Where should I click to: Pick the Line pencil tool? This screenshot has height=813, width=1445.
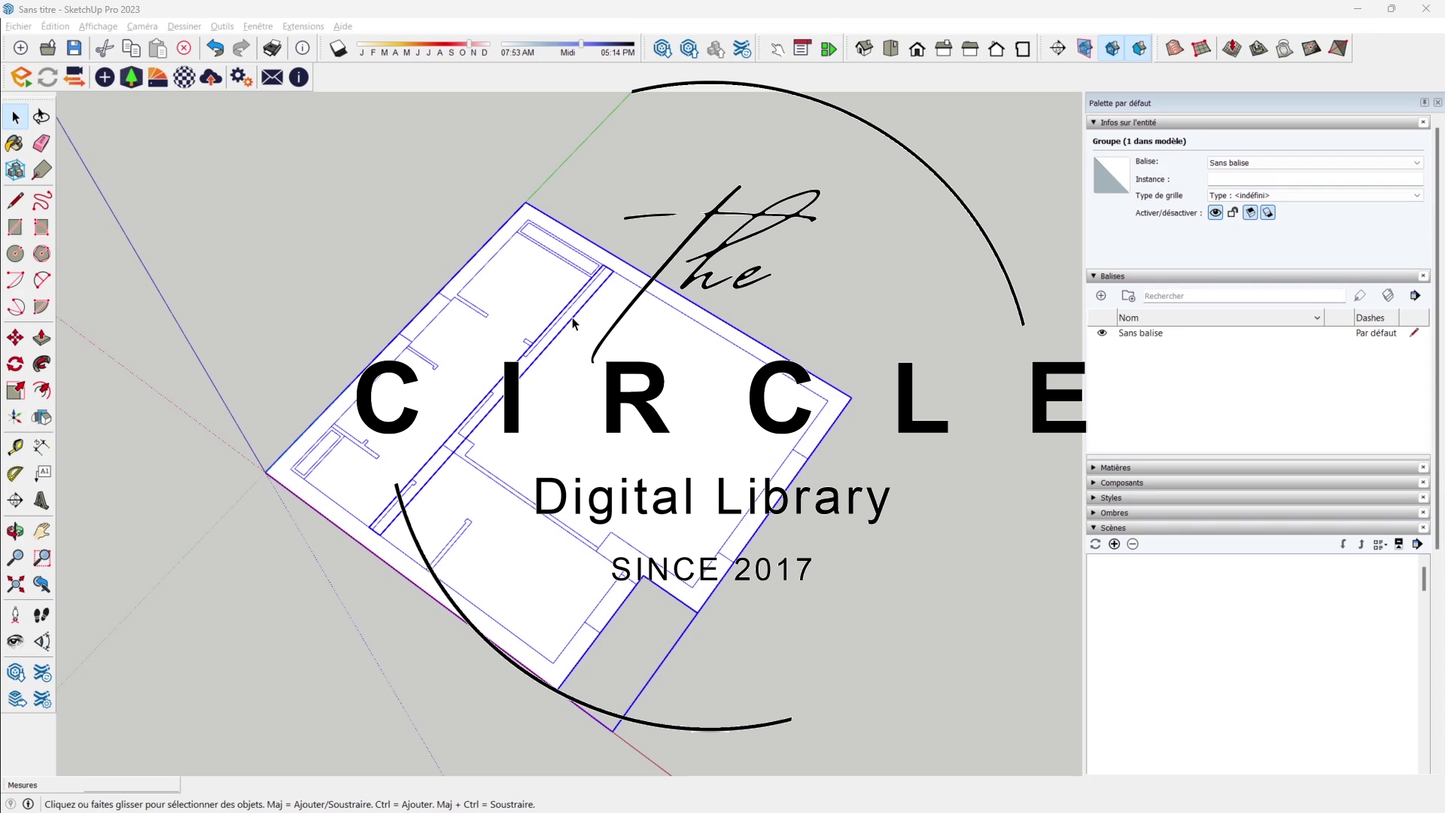[15, 201]
